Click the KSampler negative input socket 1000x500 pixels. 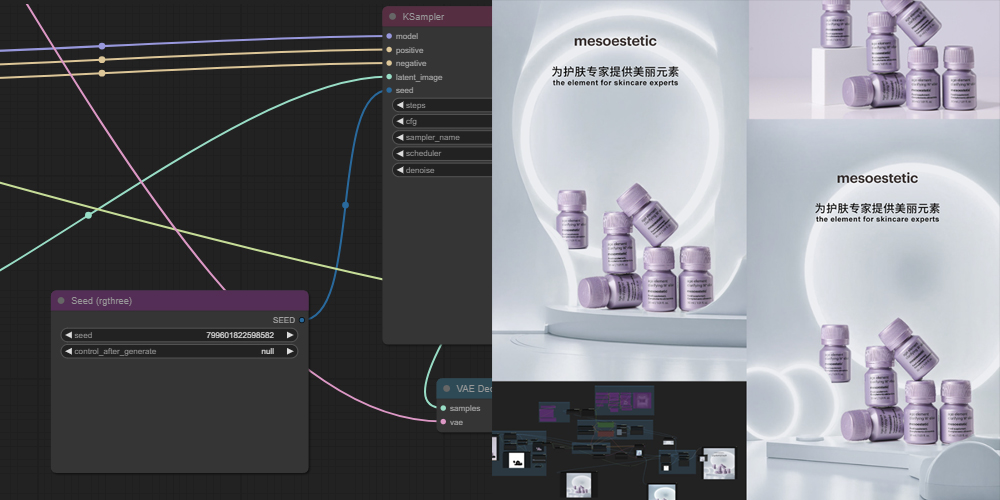pyautogui.click(x=389, y=63)
